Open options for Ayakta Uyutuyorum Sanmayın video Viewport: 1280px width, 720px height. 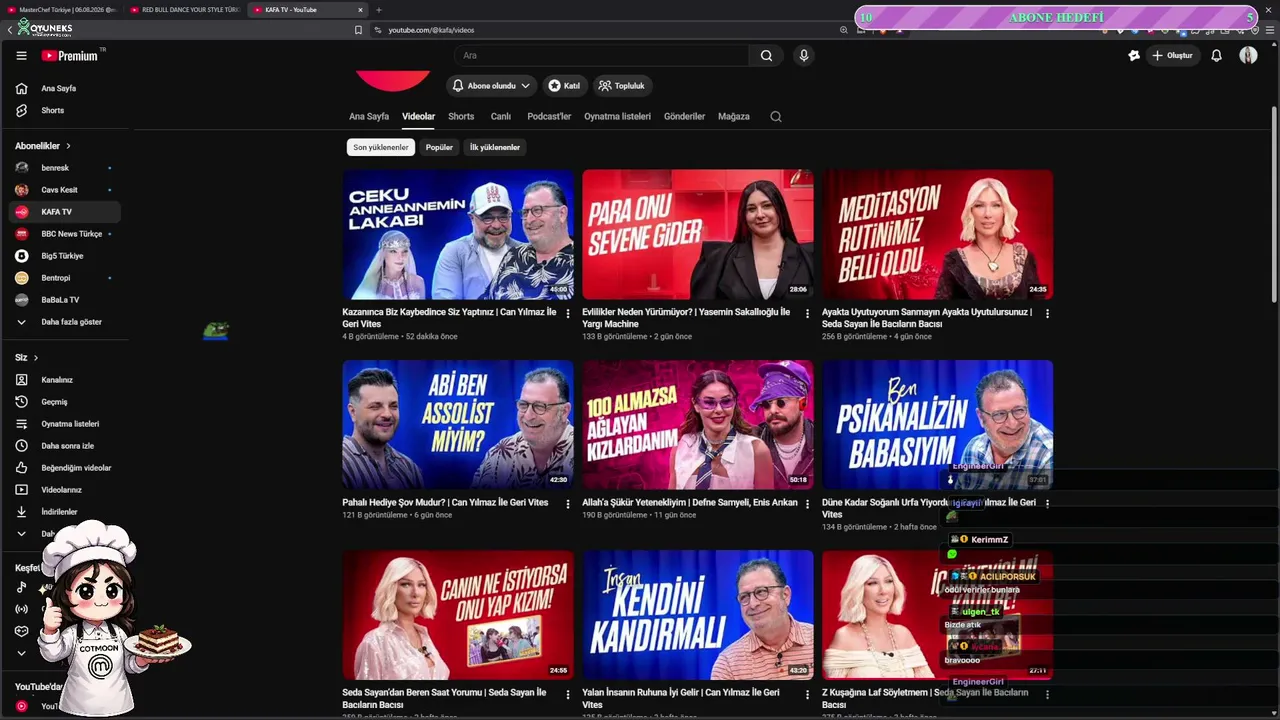(1048, 314)
